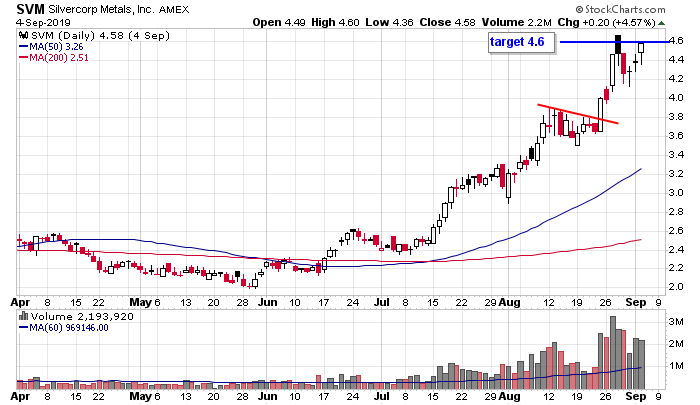This screenshot has height=405, width=700.
Task: Click the MA(50) 3.26 legend entry
Action: tap(51, 46)
